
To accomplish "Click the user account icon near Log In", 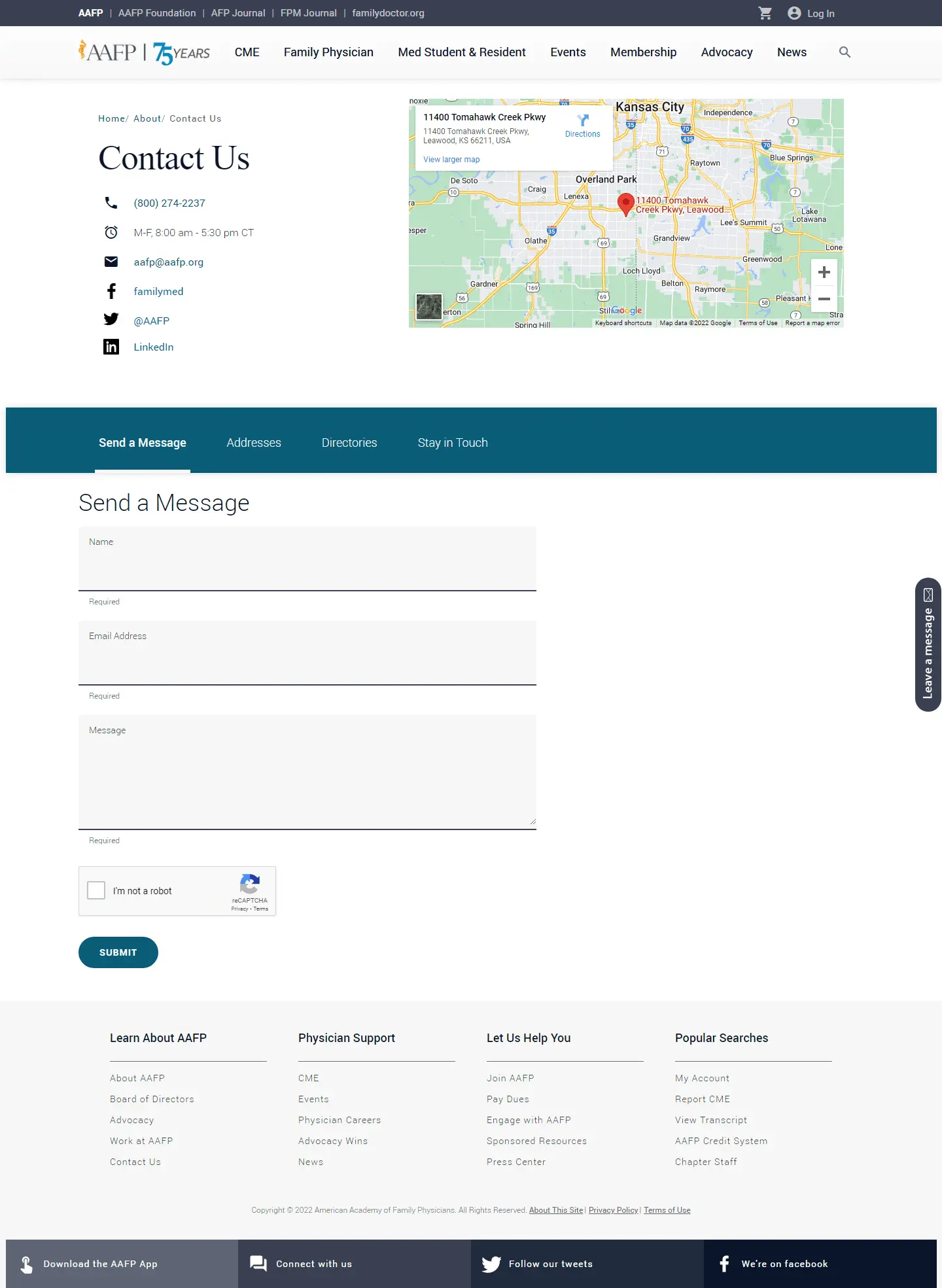I will point(794,13).
